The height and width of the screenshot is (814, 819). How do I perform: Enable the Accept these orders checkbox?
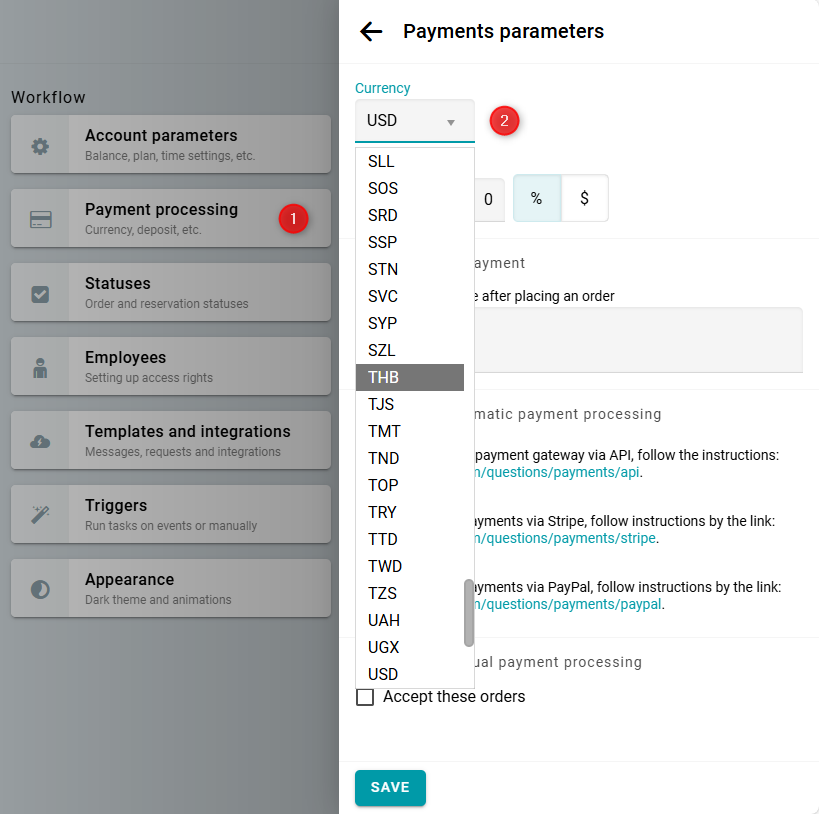[x=365, y=697]
